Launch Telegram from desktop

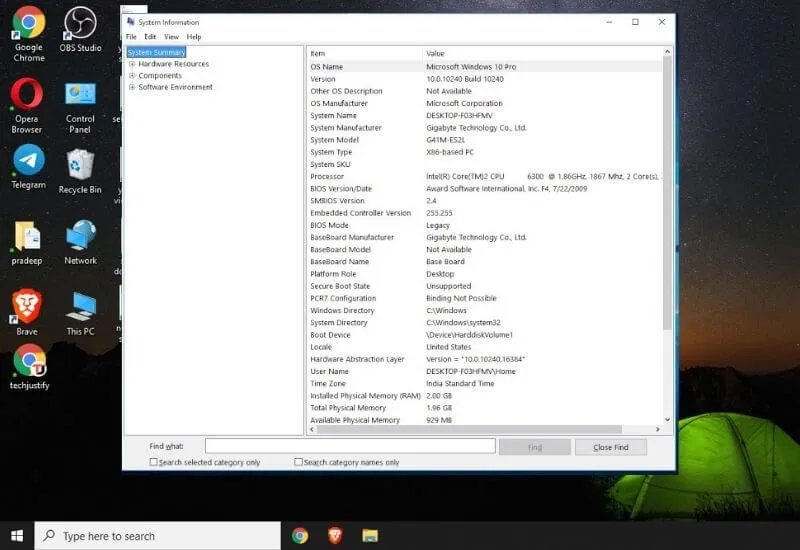tap(29, 167)
